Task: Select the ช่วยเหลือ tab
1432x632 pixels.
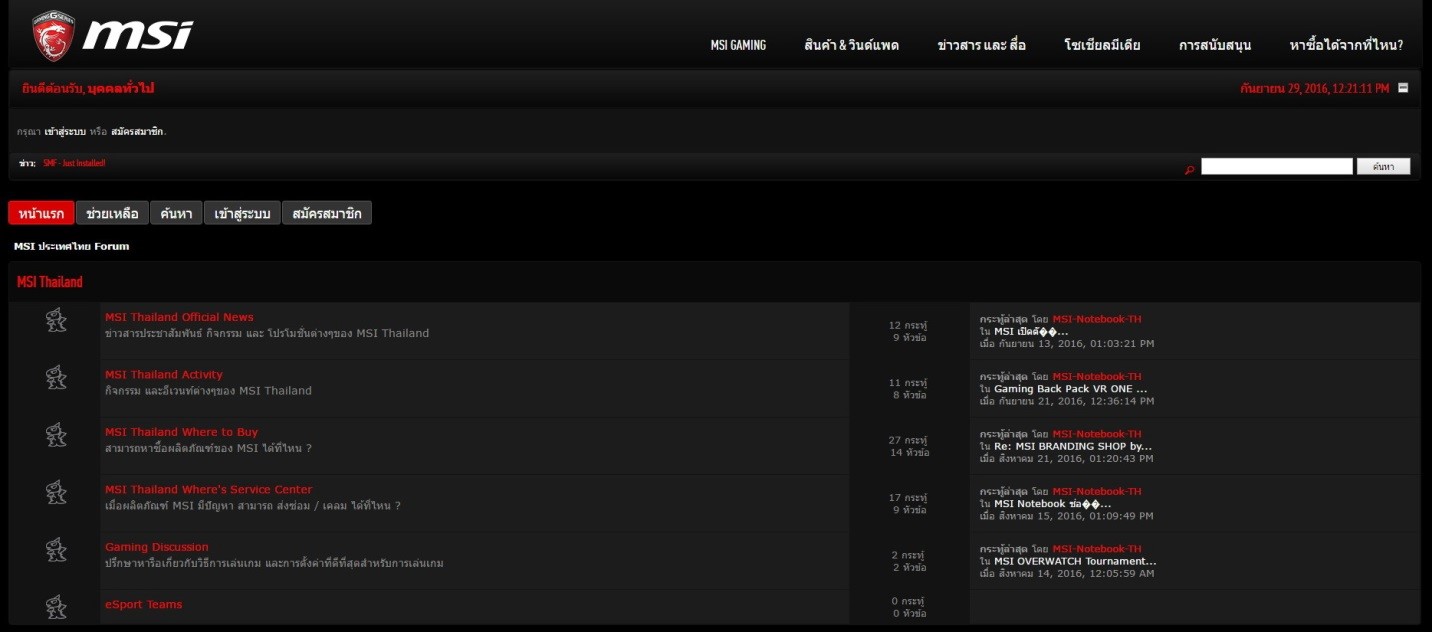Action: pyautogui.click(x=112, y=213)
